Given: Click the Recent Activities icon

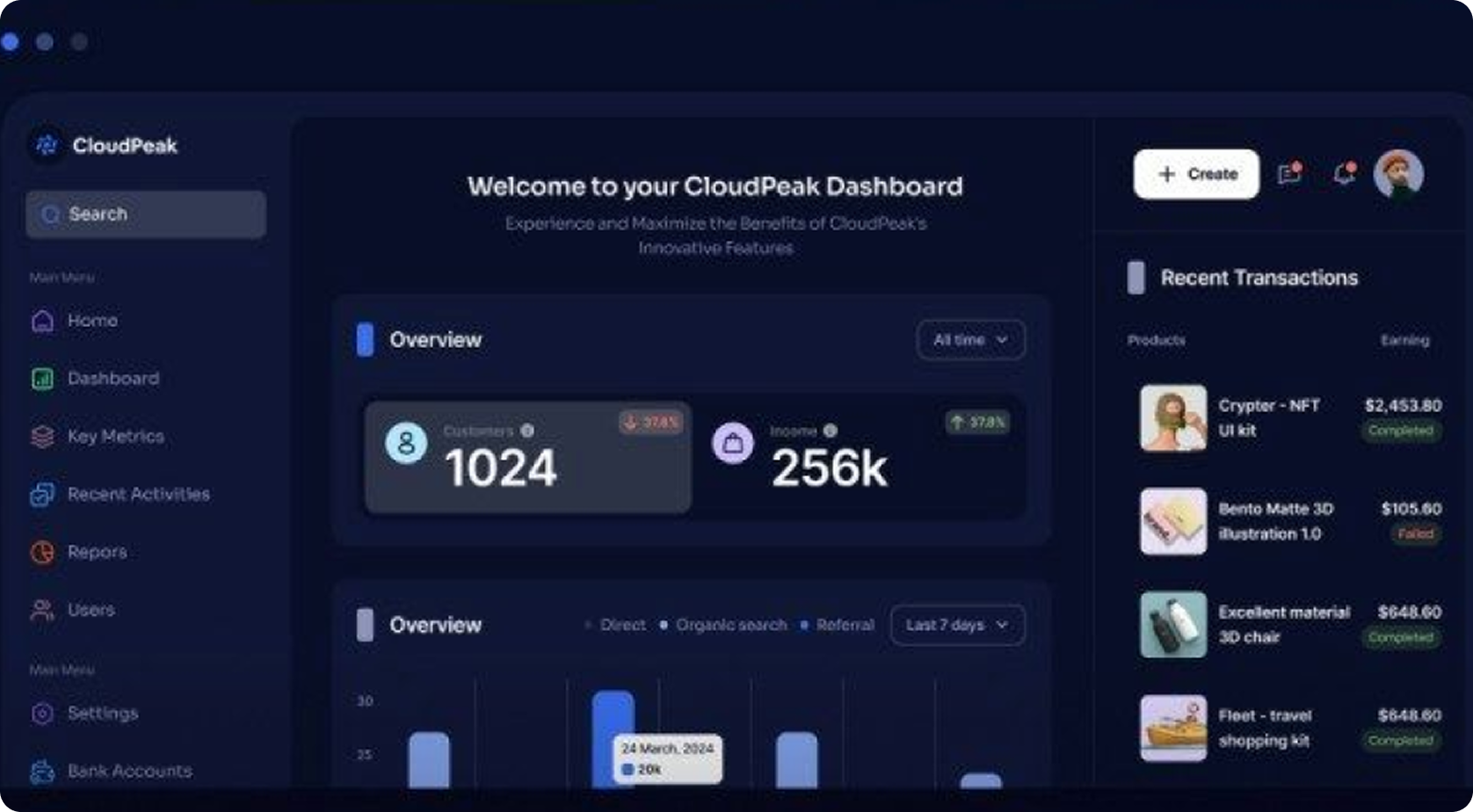Looking at the screenshot, I should pos(42,495).
